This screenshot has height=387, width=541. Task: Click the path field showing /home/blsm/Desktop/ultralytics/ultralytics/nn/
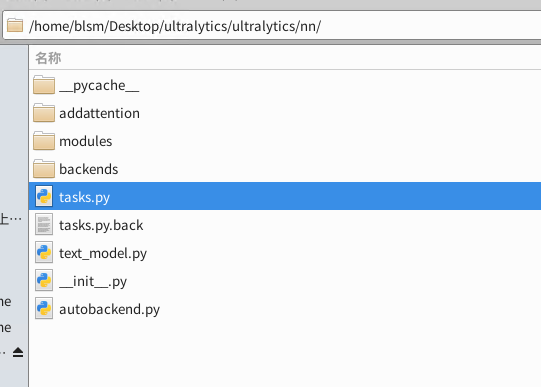point(272,25)
